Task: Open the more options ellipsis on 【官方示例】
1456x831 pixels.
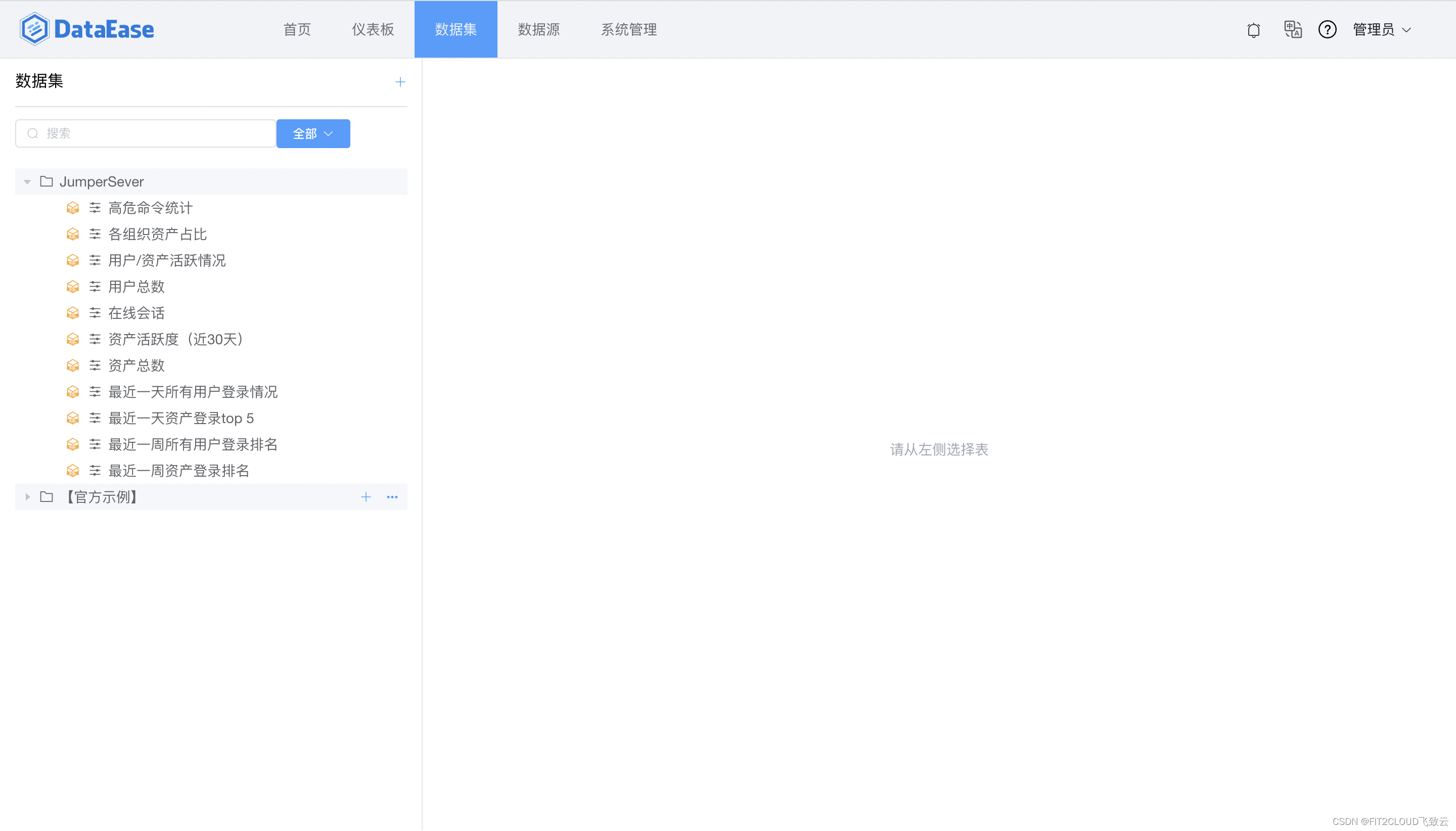Action: coord(392,497)
